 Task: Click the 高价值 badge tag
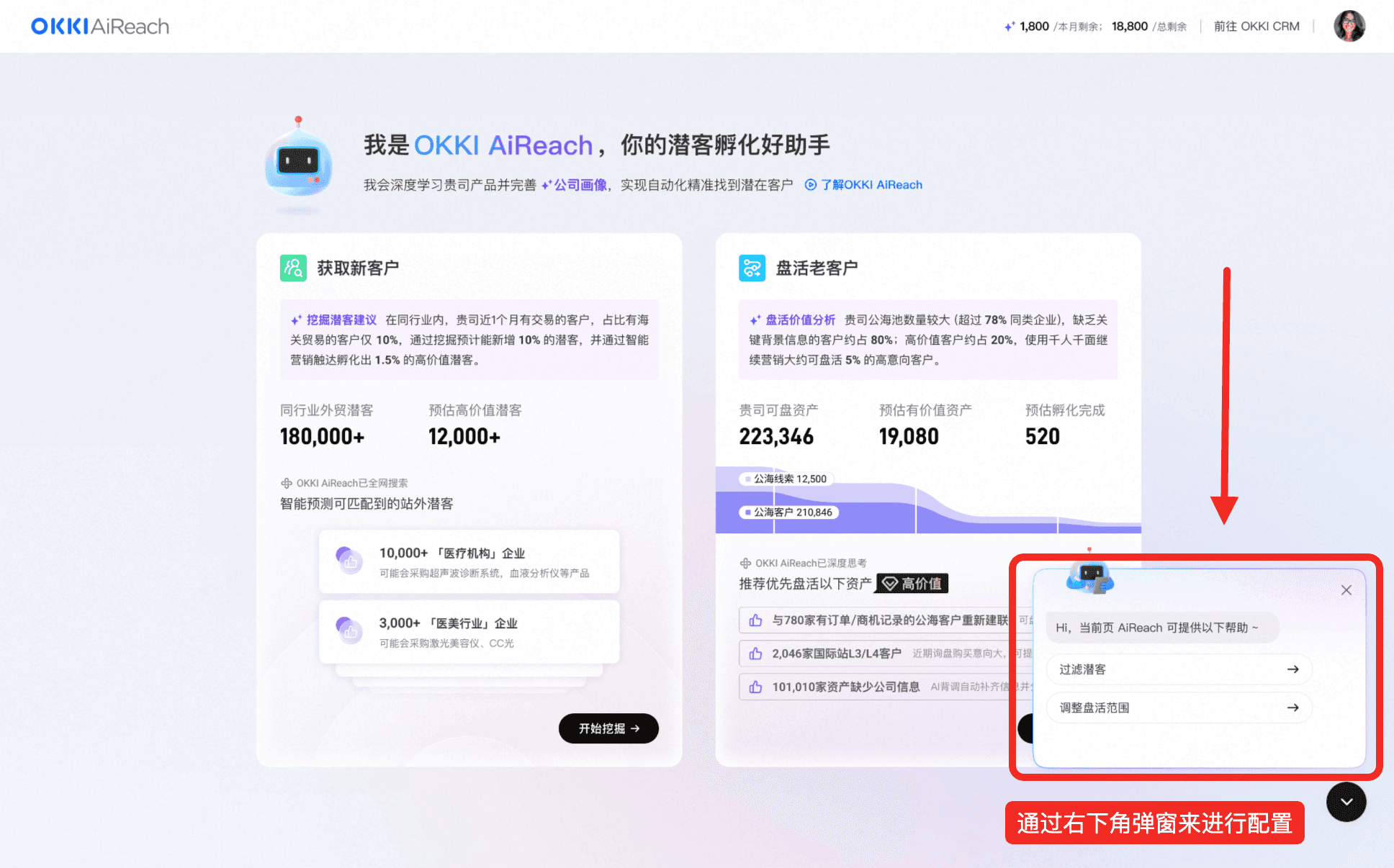[x=912, y=584]
